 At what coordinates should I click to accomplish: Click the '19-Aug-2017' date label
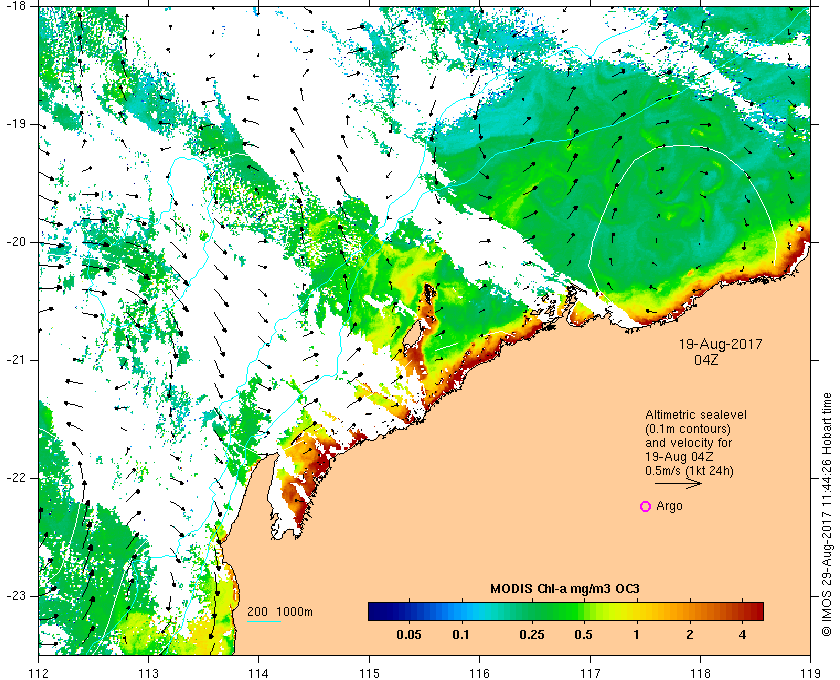coord(721,344)
